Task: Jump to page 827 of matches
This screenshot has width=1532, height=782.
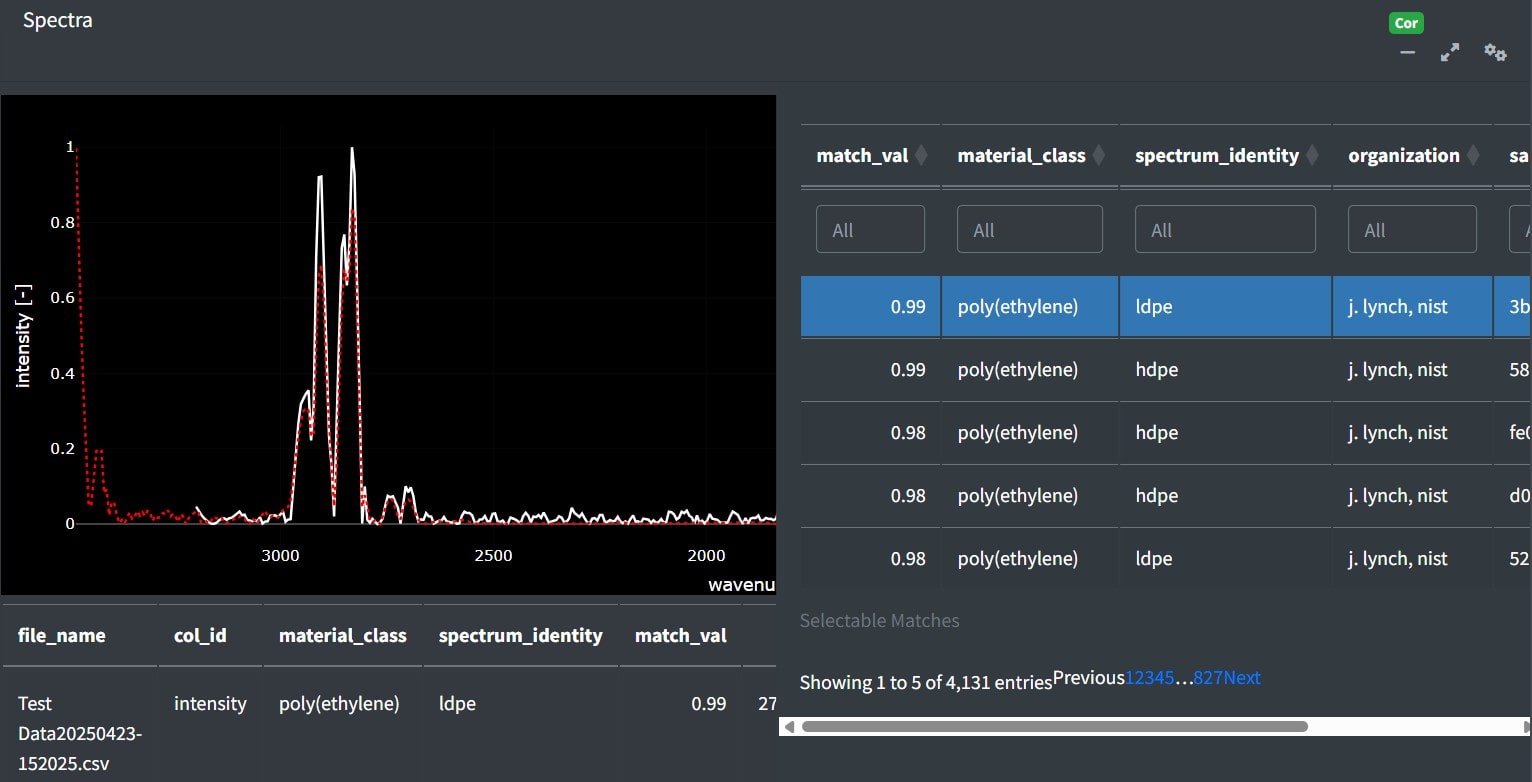Action: [1208, 678]
